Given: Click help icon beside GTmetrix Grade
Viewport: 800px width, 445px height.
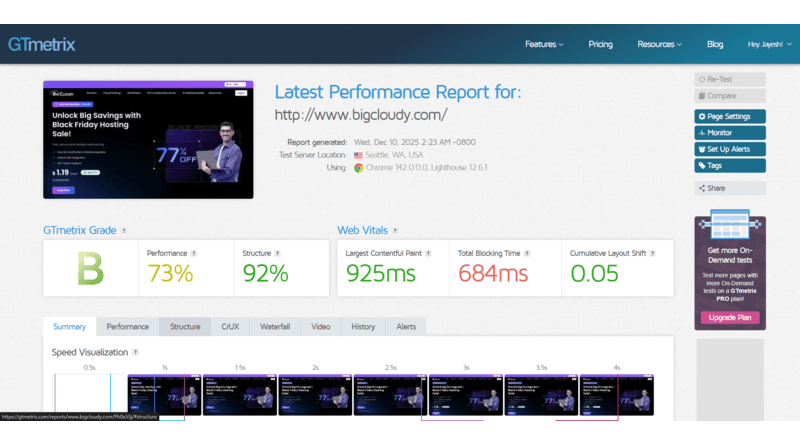Looking at the screenshot, I should coord(124,230).
